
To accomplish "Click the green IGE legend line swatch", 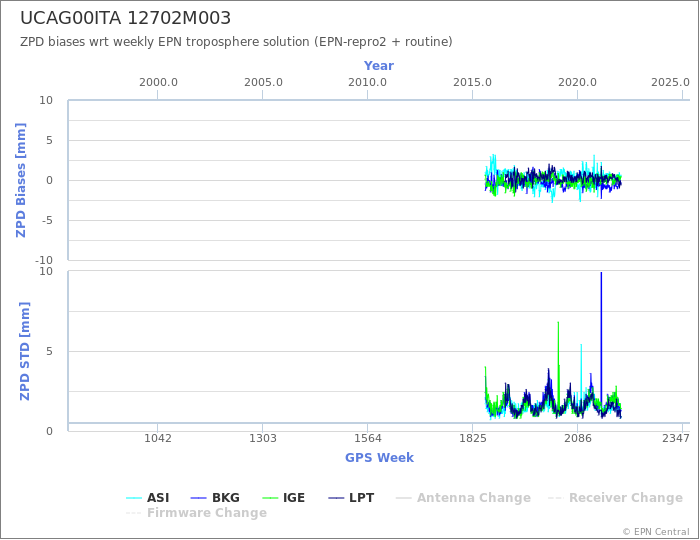I will [270, 498].
